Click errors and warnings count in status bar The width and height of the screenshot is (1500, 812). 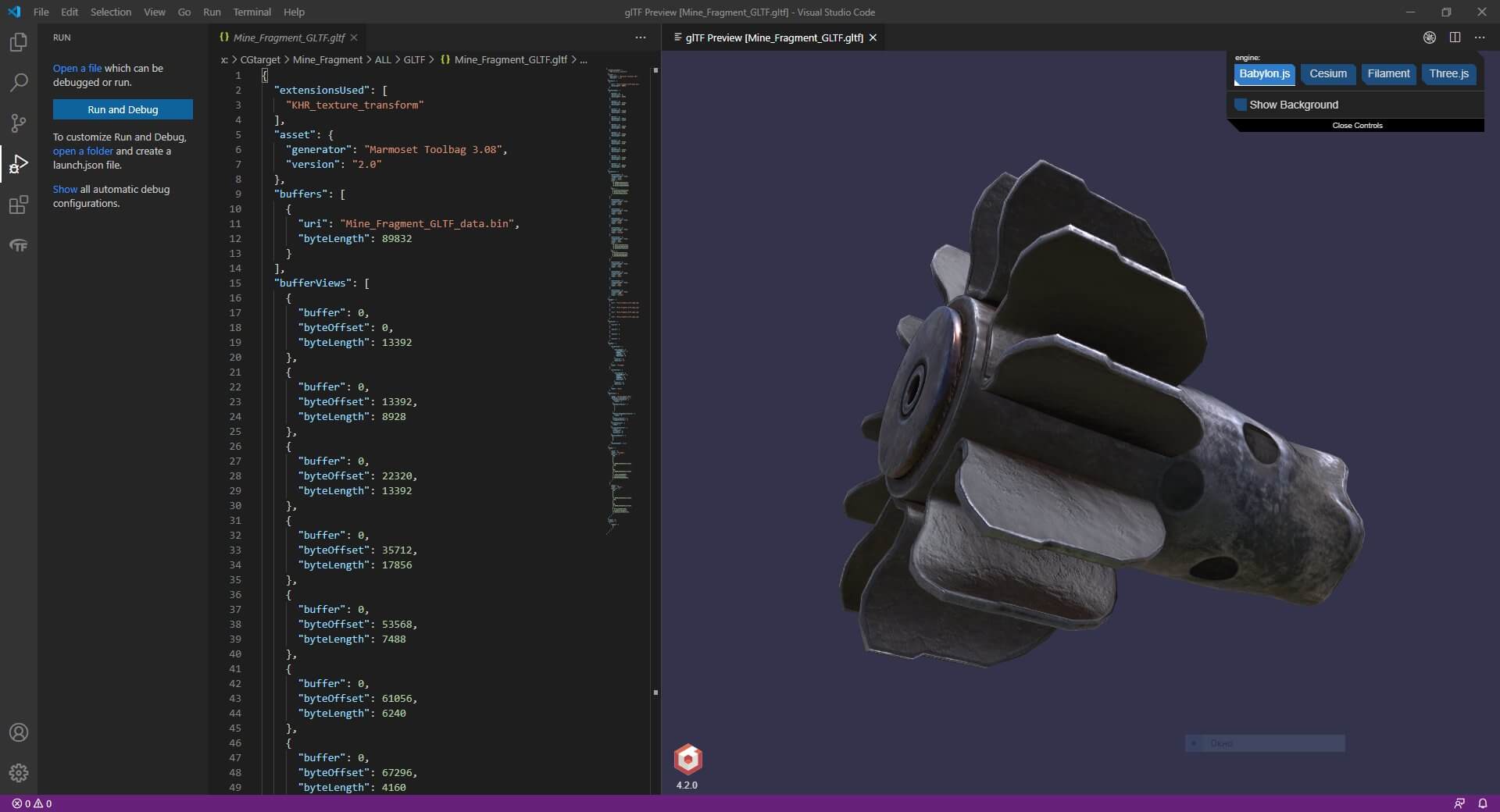click(x=32, y=803)
